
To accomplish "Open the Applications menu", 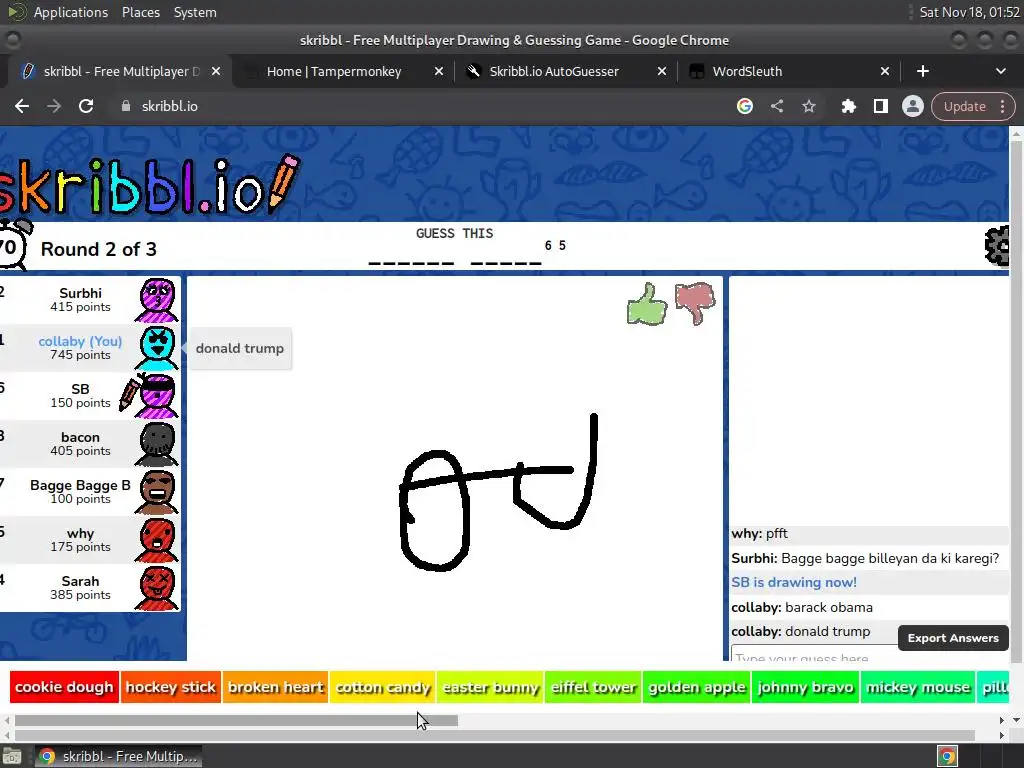I will click(x=71, y=12).
